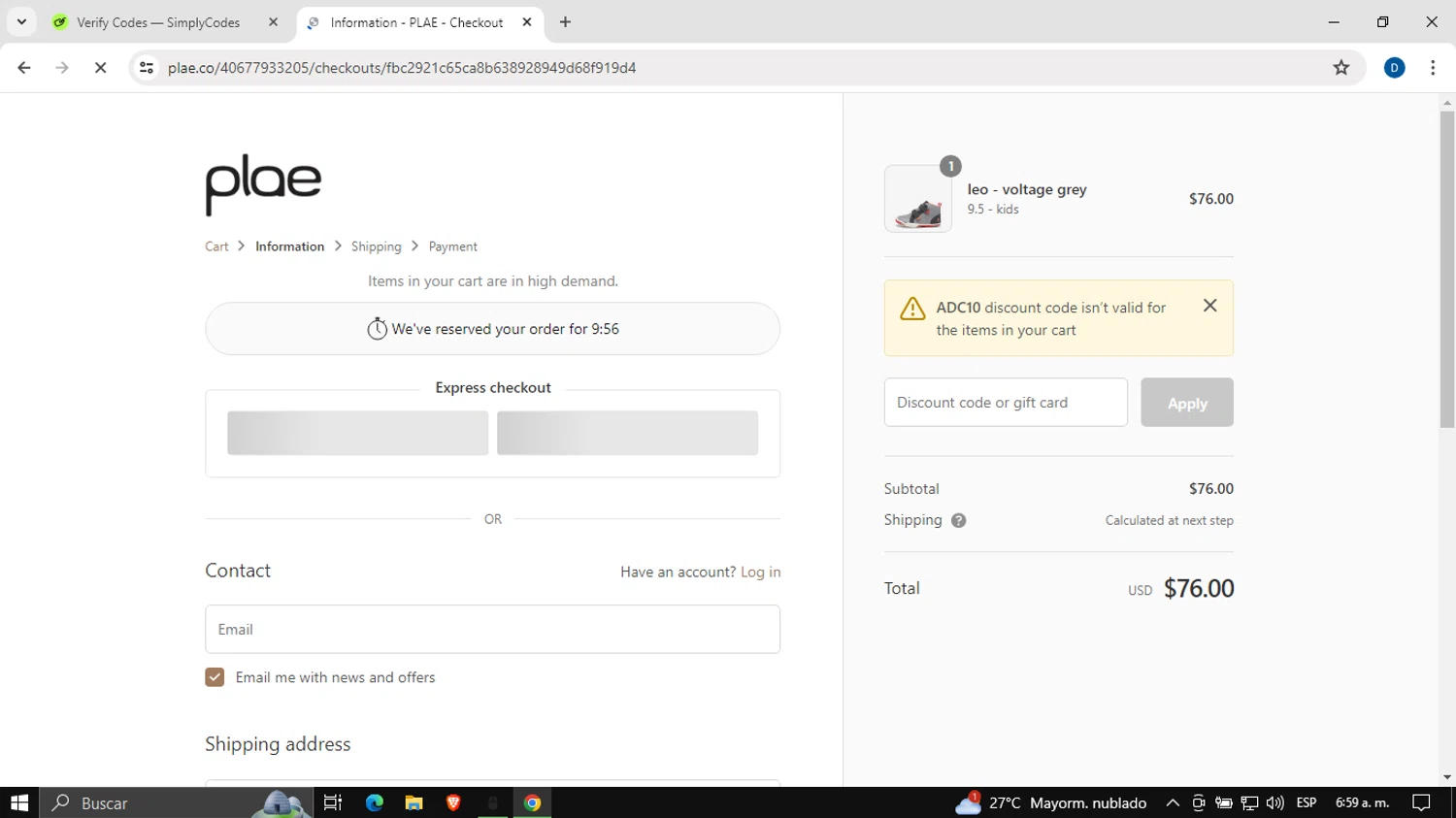The height and width of the screenshot is (818, 1456).
Task: Click the Chrome taskbar icon
Action: [532, 802]
